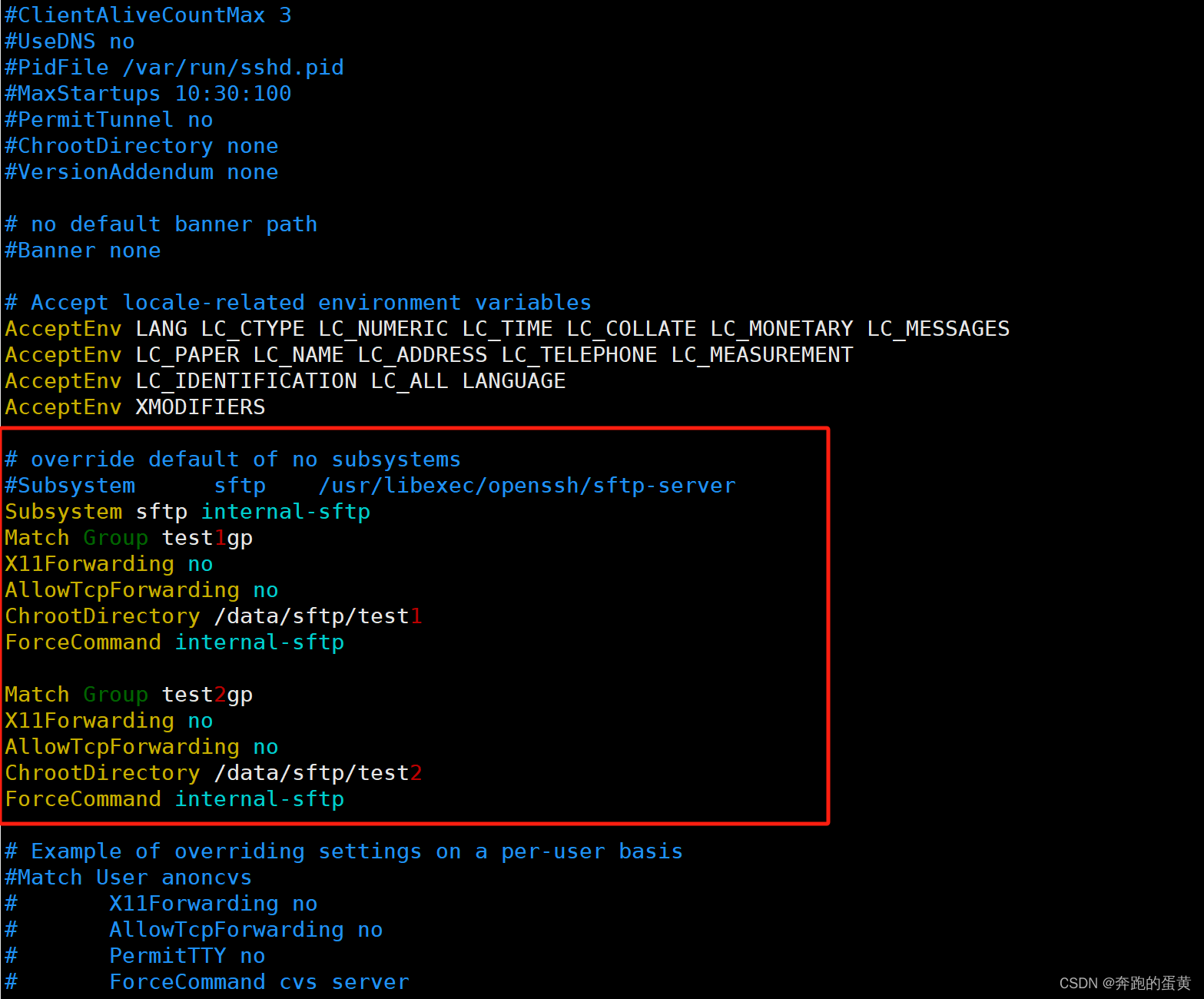The width and height of the screenshot is (1204, 999).
Task: Select the commented #Match User anoncvs line
Action: click(x=128, y=877)
